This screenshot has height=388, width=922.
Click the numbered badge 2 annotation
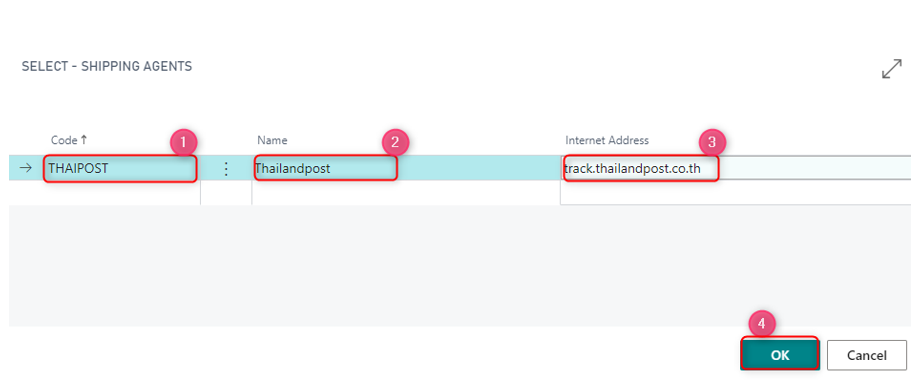[395, 142]
